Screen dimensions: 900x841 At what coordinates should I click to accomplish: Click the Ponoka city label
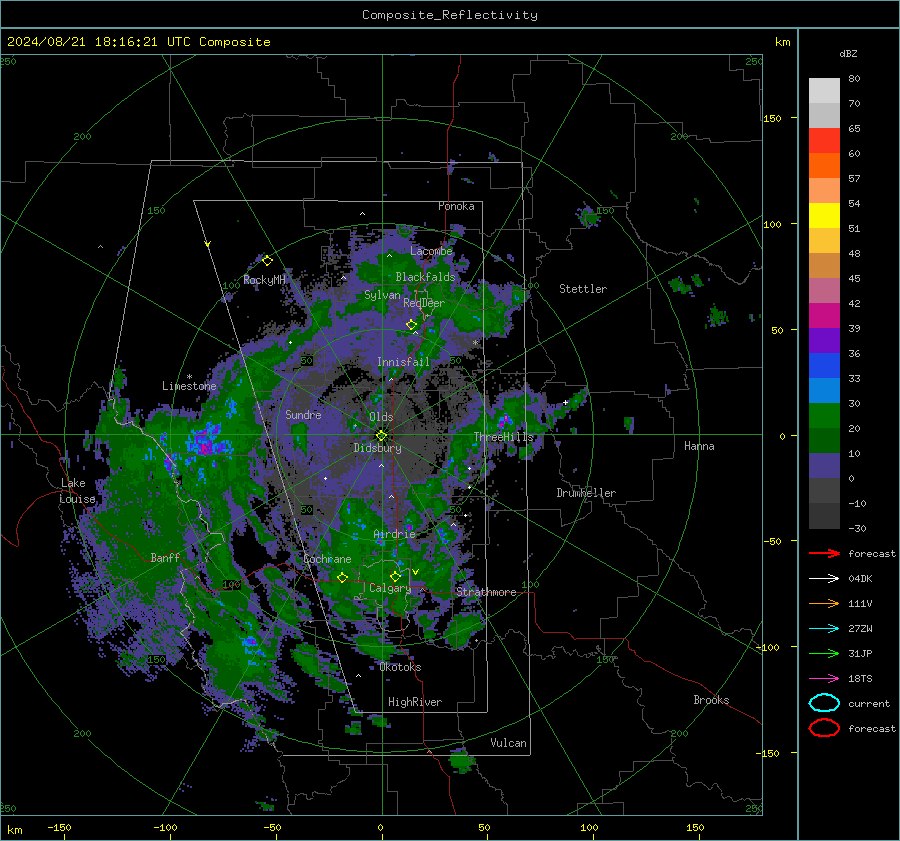click(x=456, y=206)
